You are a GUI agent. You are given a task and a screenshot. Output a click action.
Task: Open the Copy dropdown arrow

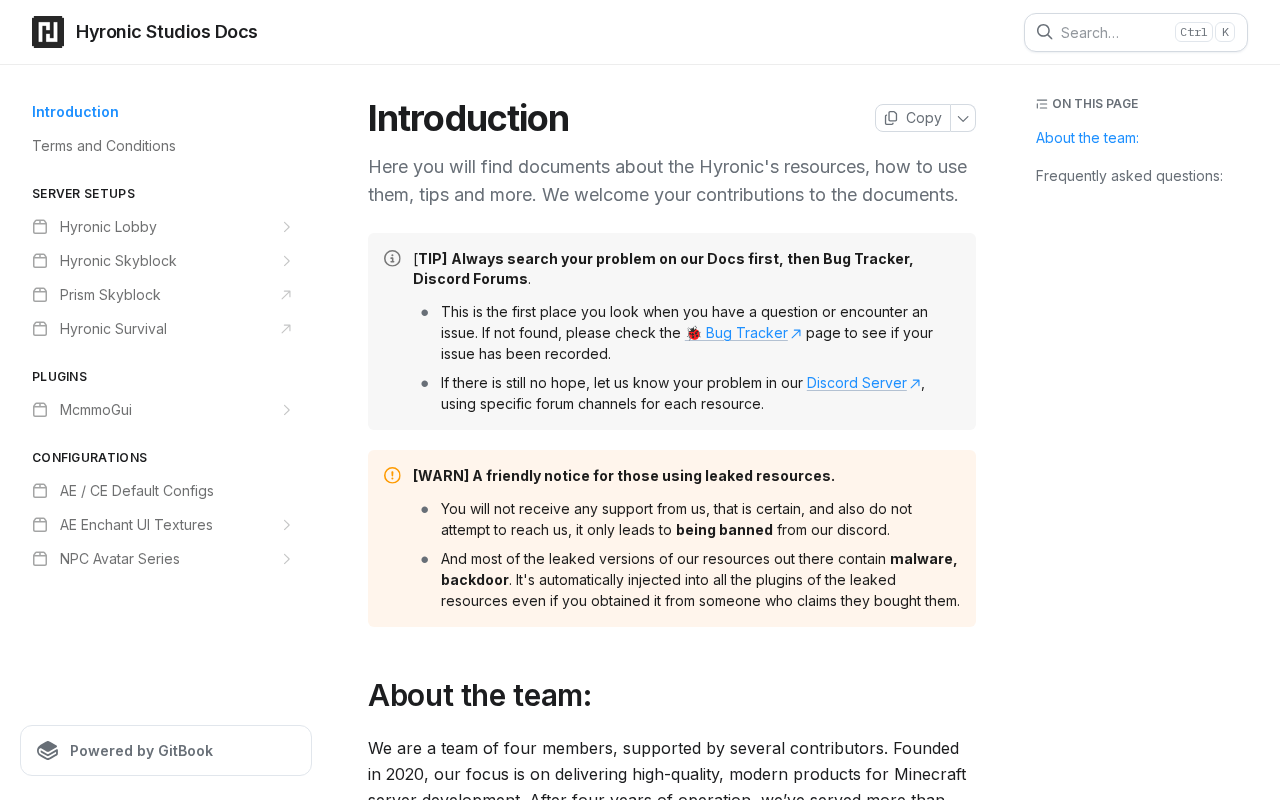click(x=963, y=118)
